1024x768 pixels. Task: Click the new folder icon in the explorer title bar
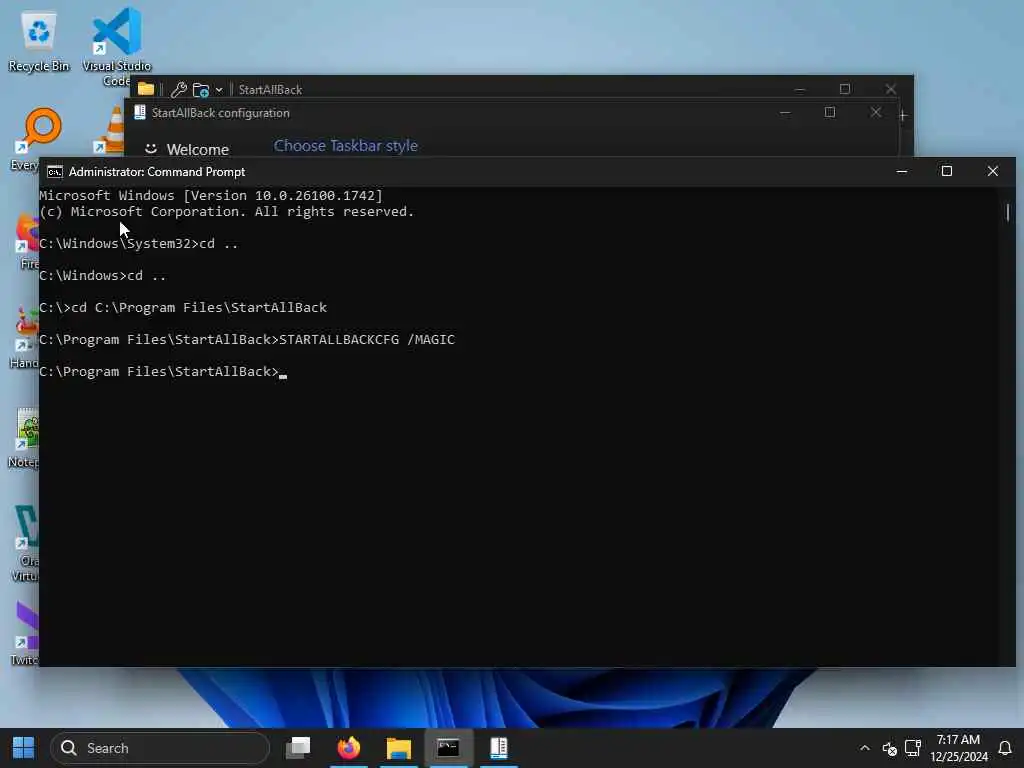(x=201, y=89)
